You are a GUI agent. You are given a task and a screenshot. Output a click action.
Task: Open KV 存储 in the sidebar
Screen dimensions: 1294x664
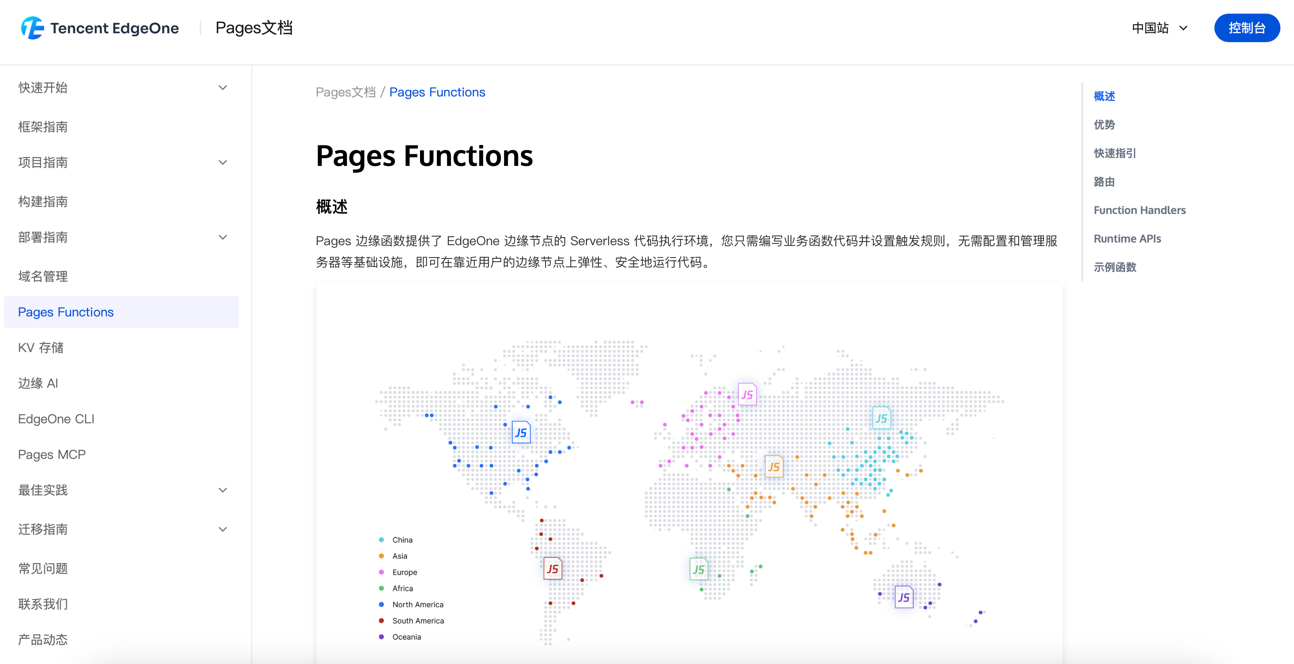[41, 348]
